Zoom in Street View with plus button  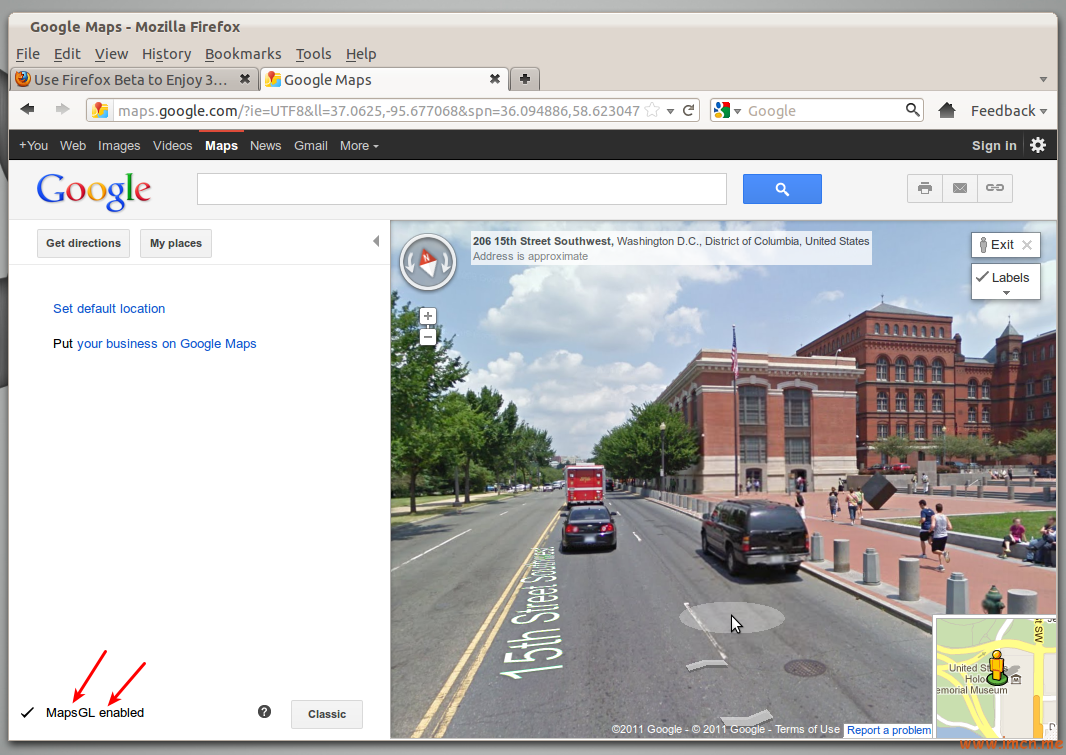[x=428, y=316]
